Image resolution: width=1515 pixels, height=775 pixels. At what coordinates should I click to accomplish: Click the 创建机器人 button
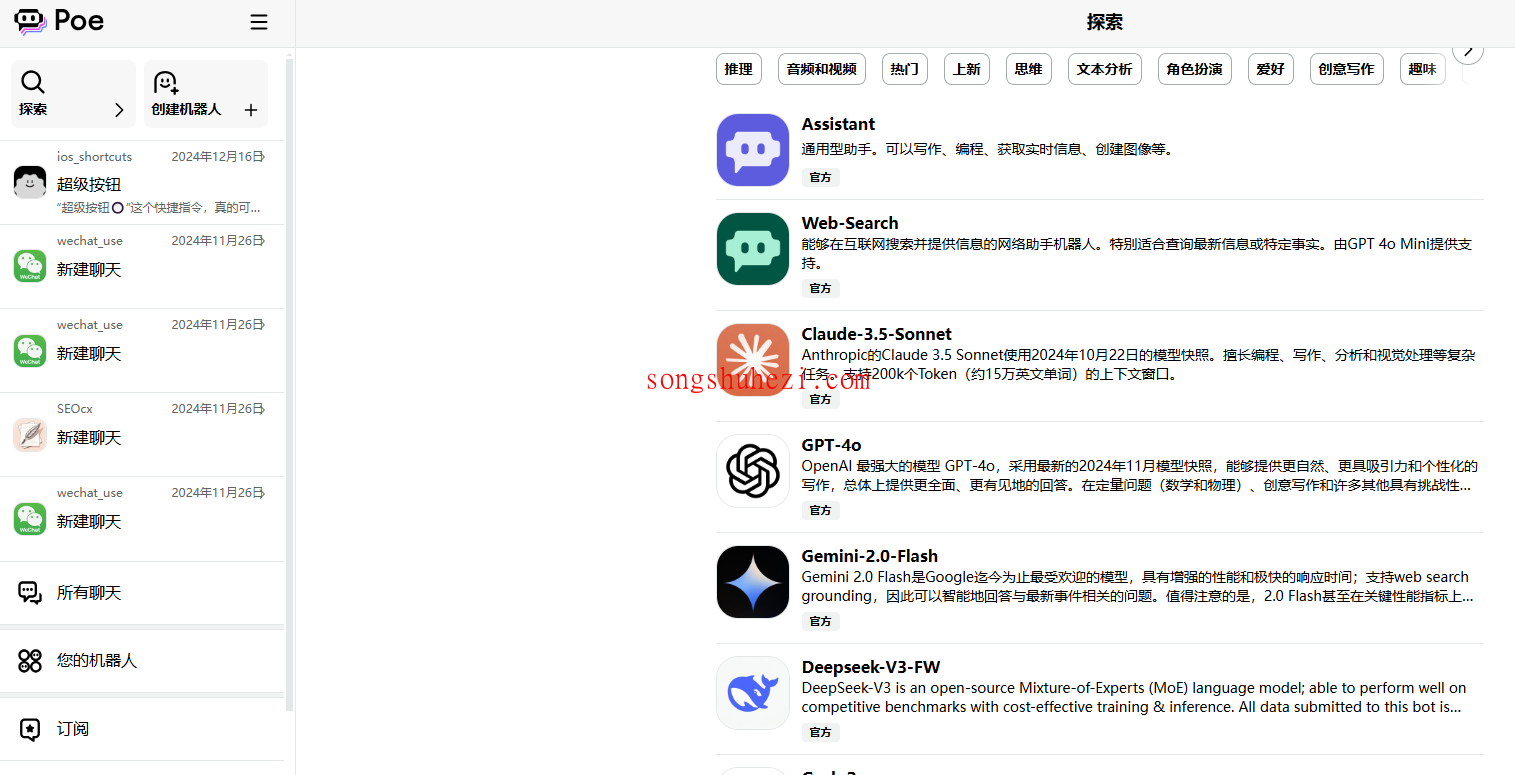click(206, 94)
